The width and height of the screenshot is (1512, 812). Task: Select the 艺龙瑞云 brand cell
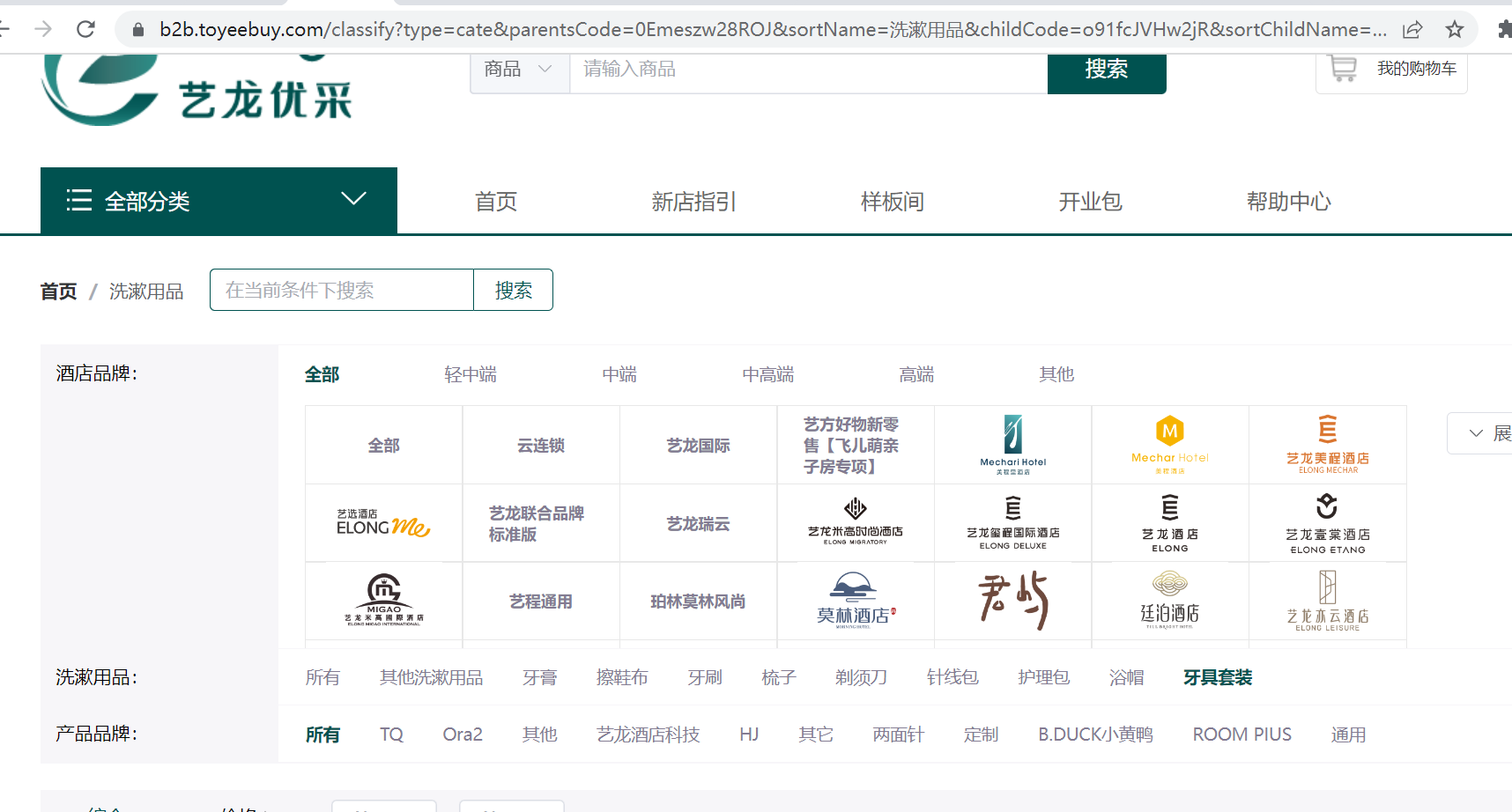pyautogui.click(x=698, y=523)
